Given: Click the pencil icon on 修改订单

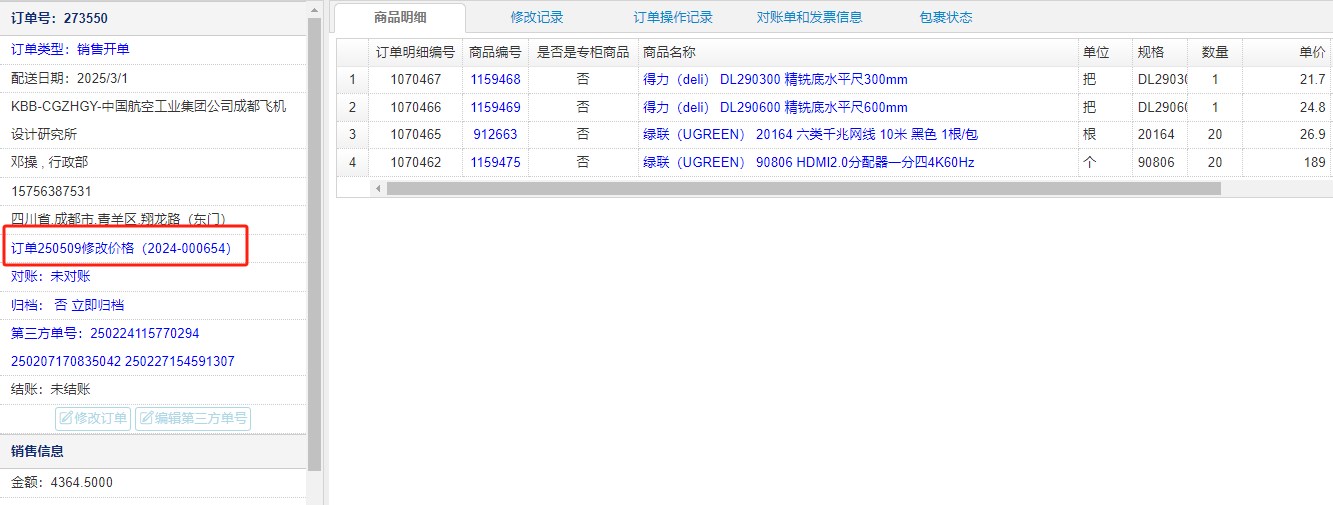Looking at the screenshot, I should [66, 418].
